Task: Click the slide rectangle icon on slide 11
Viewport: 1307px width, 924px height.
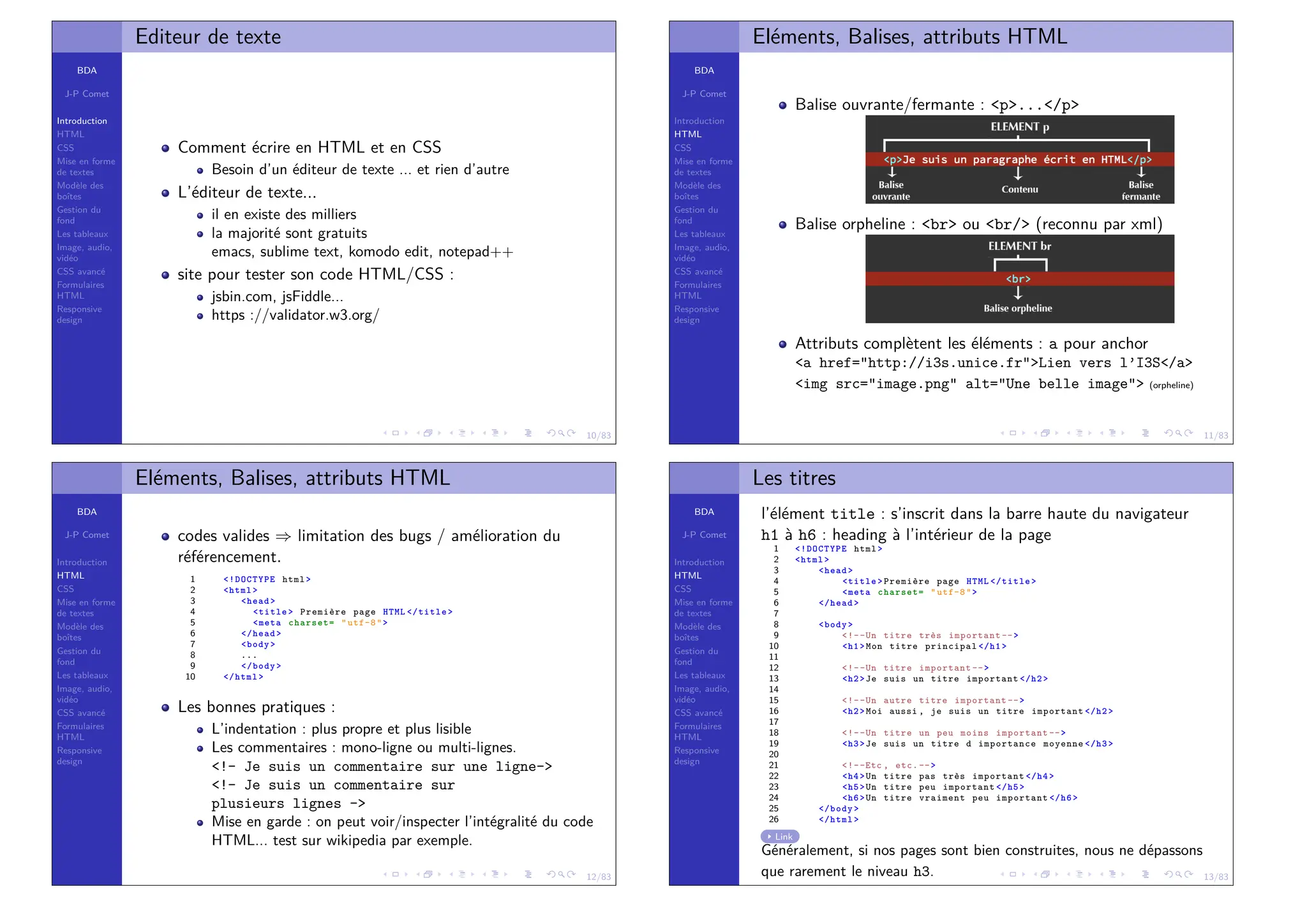Action: pos(1013,433)
